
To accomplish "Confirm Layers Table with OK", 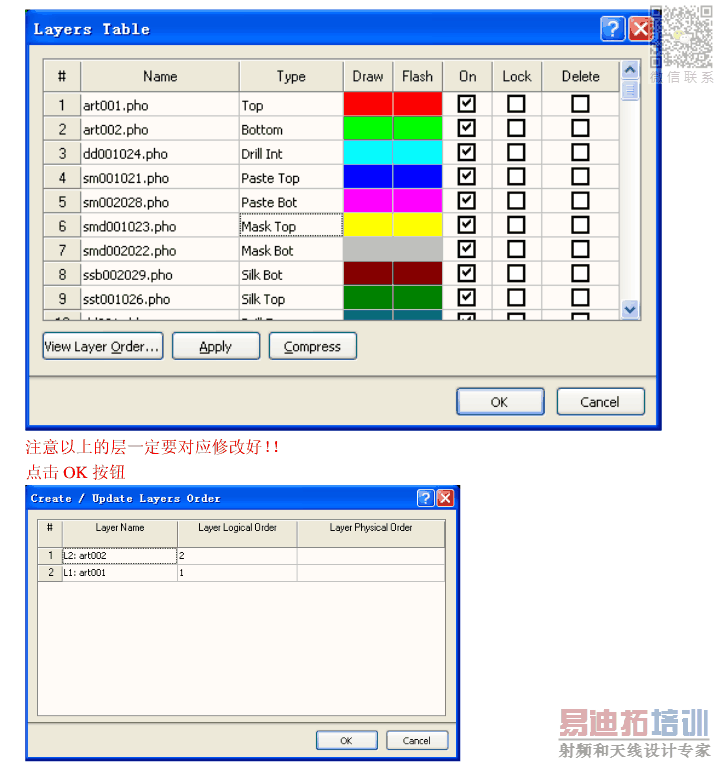I will (x=500, y=402).
